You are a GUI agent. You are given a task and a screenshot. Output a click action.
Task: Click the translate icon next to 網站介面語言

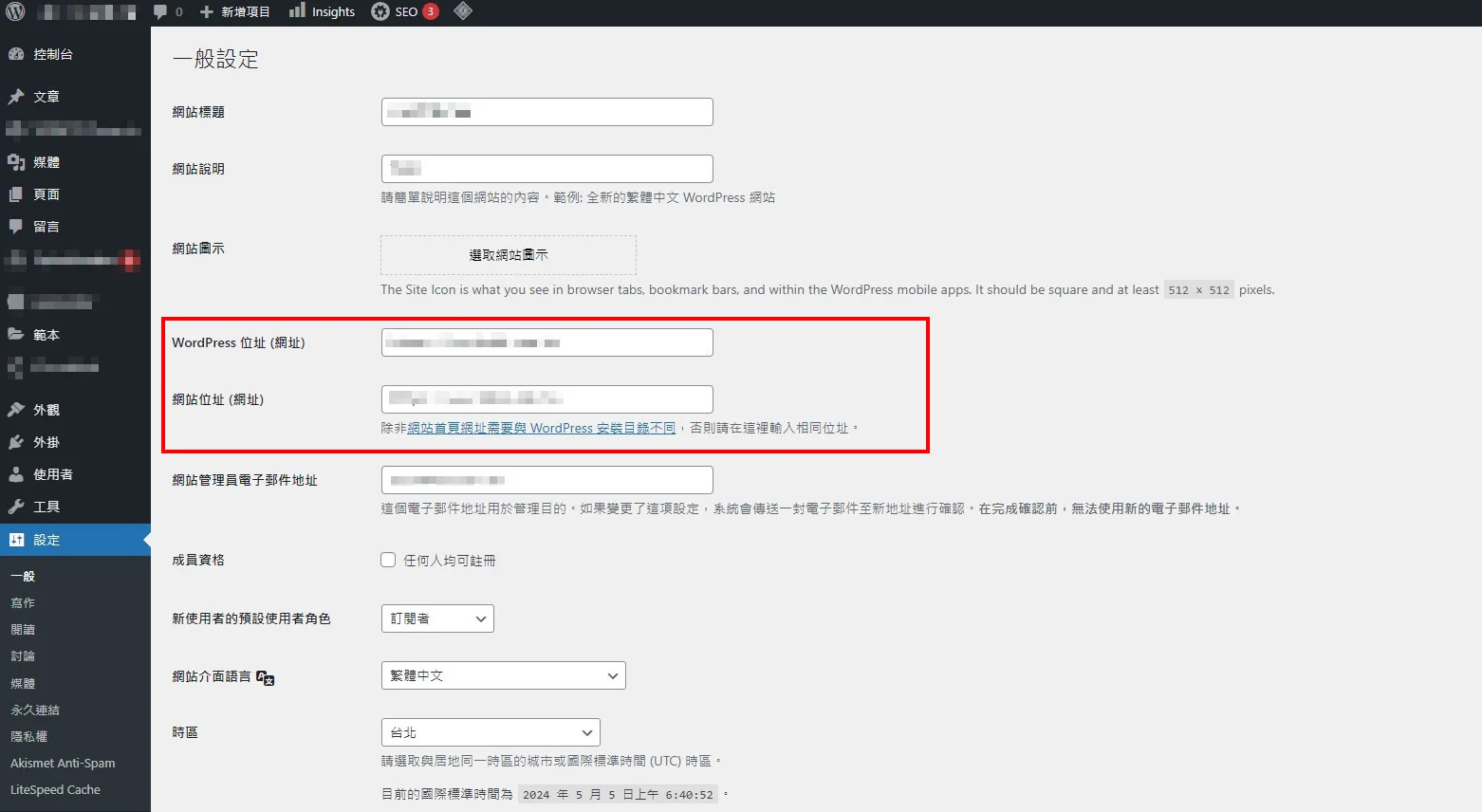click(266, 678)
